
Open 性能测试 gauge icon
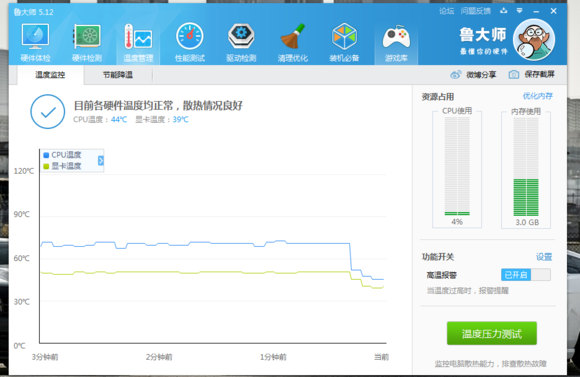click(189, 42)
